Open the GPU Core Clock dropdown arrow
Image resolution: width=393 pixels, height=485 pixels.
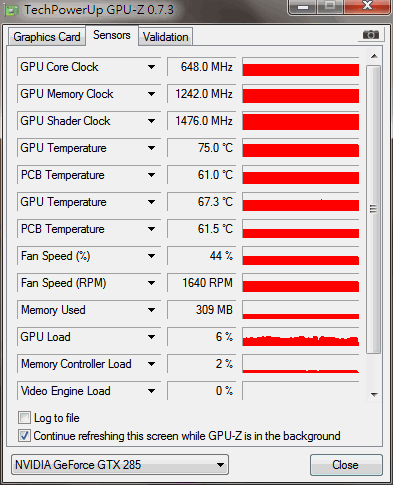coord(151,67)
